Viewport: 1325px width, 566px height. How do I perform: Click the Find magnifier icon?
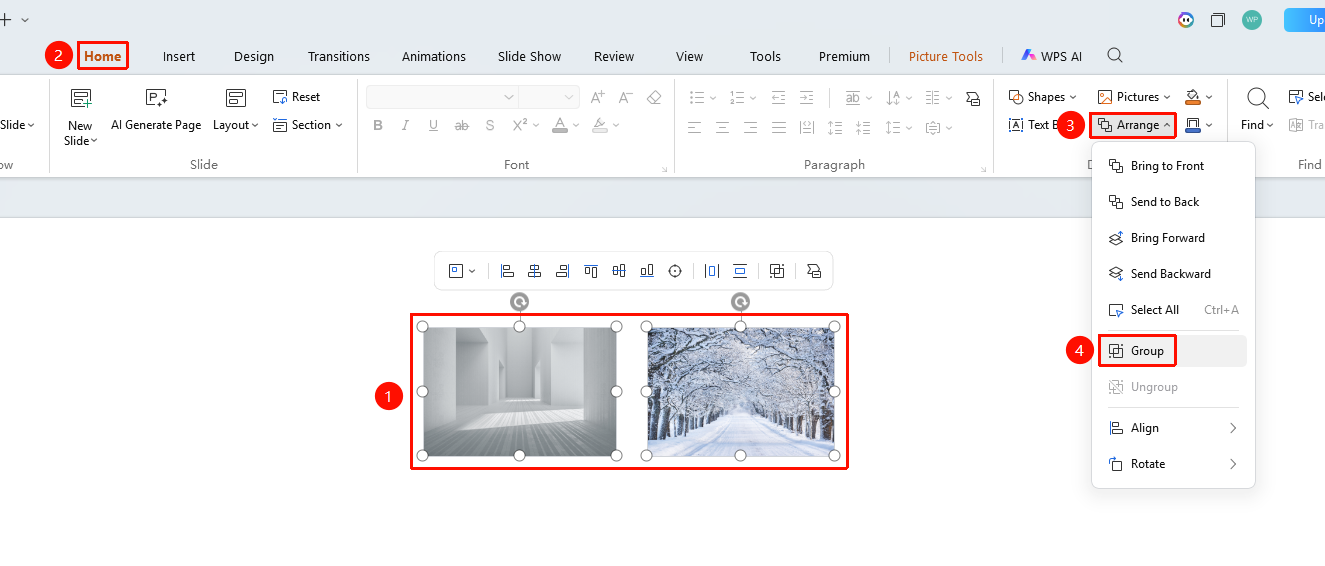1258,98
